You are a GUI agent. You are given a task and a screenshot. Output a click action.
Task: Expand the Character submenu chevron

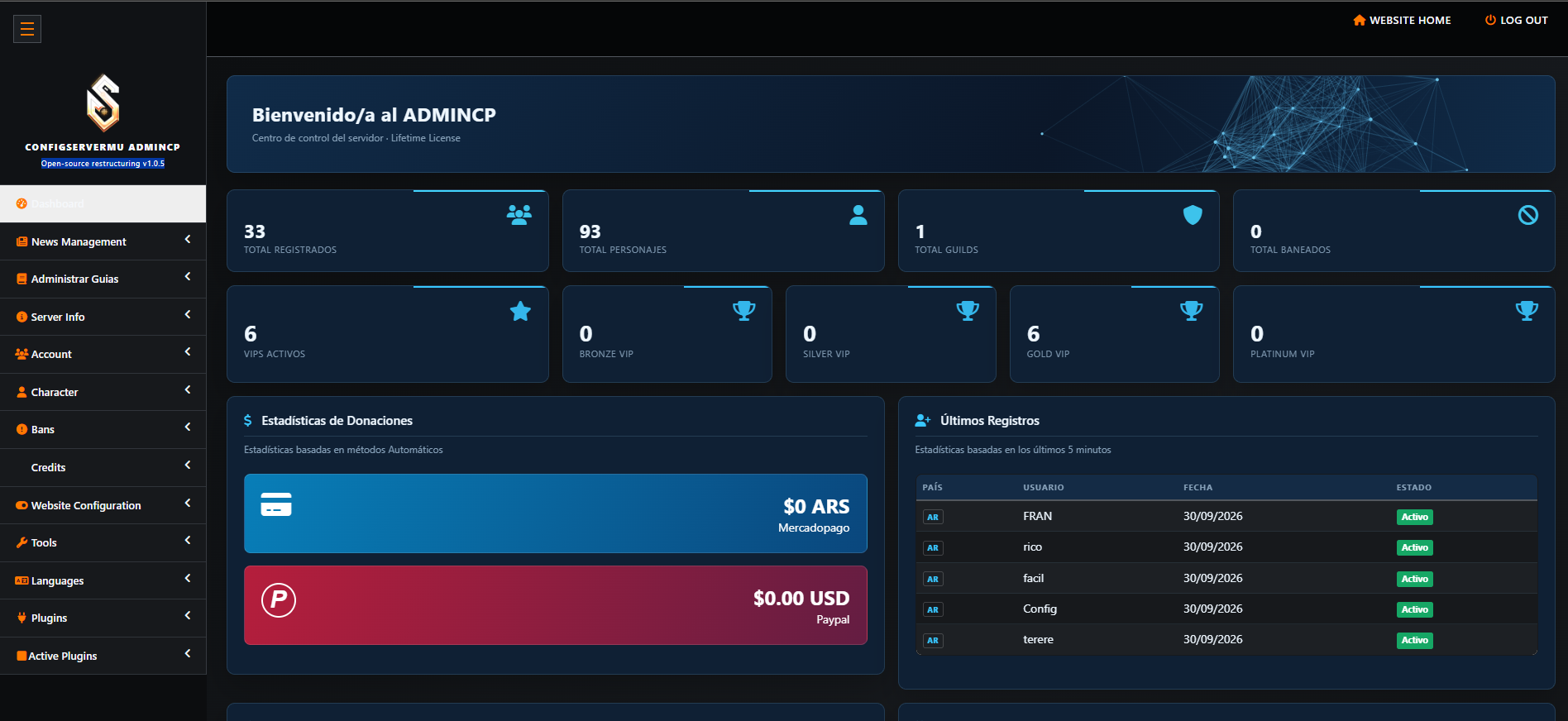click(x=188, y=389)
